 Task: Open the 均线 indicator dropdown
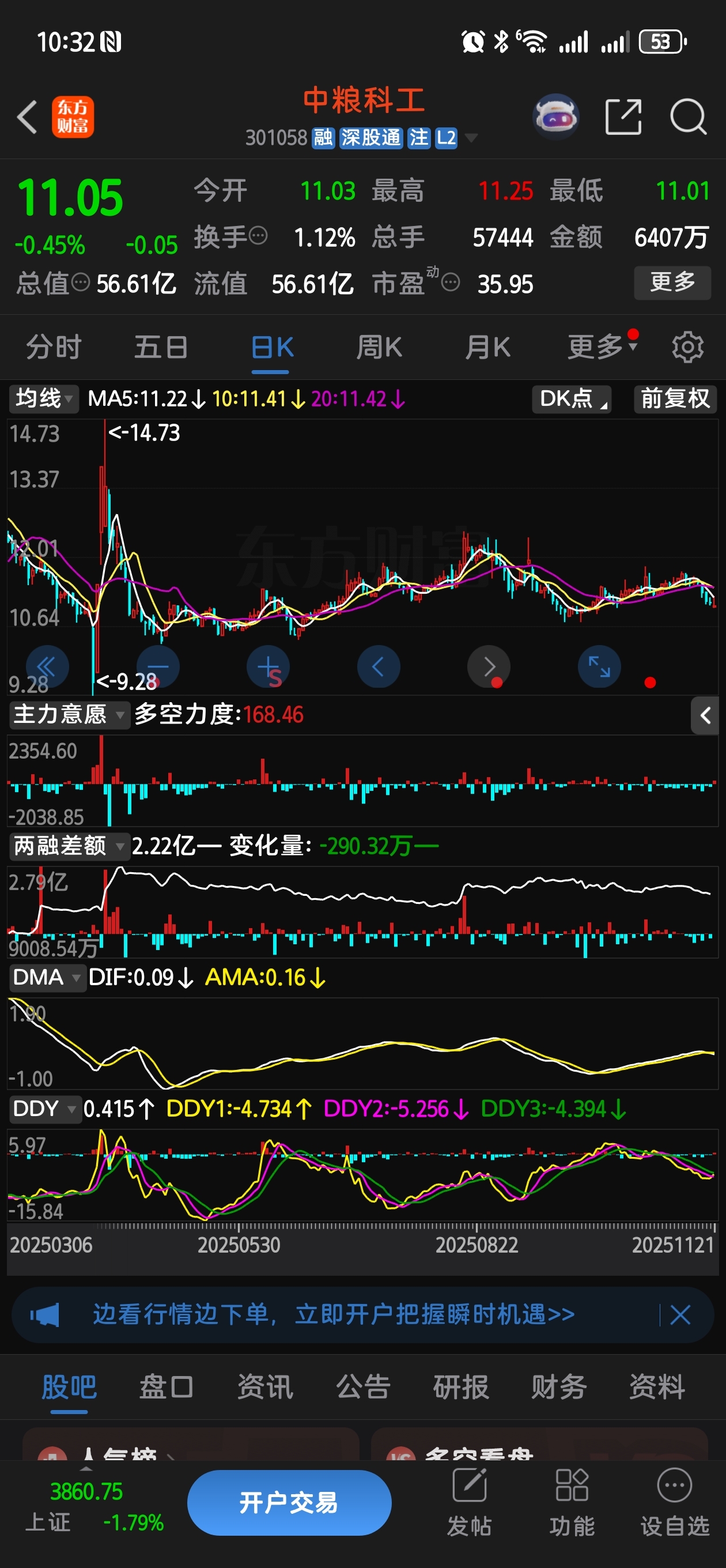pyautogui.click(x=44, y=399)
